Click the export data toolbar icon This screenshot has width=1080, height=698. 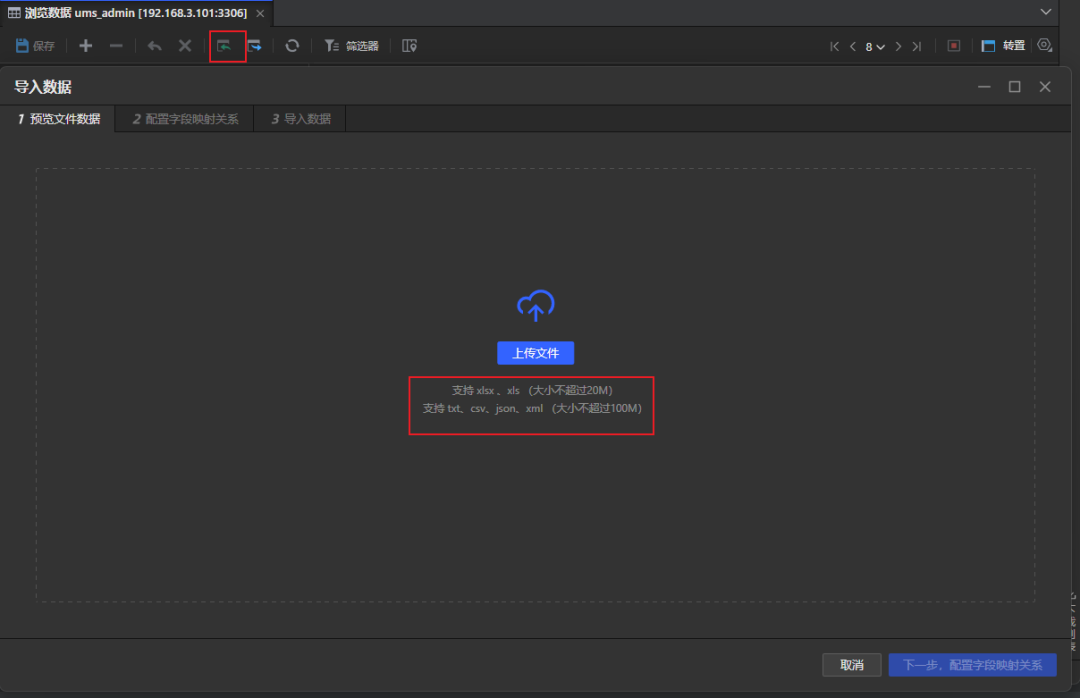(x=255, y=46)
